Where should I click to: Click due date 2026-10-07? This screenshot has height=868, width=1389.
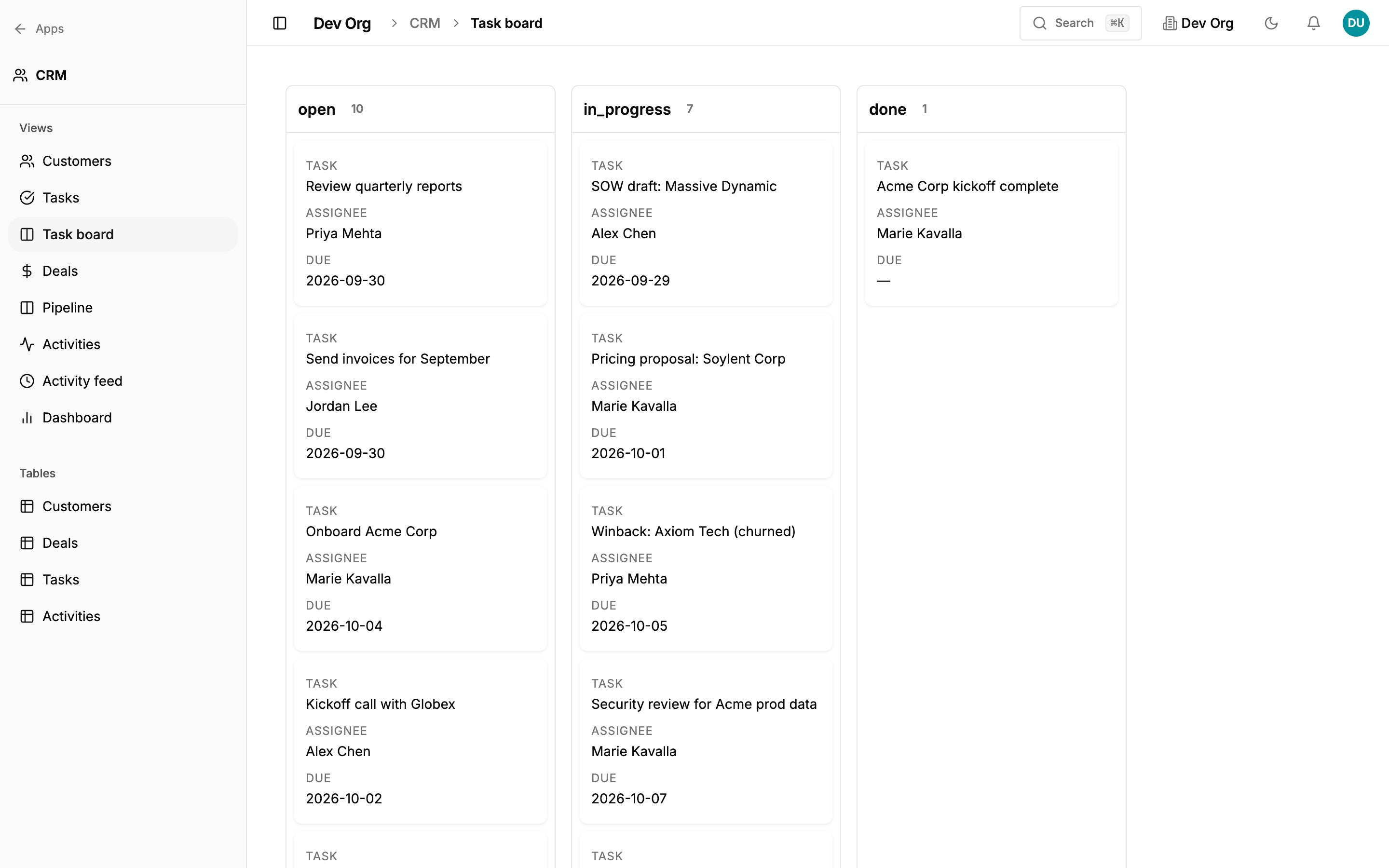point(629,799)
